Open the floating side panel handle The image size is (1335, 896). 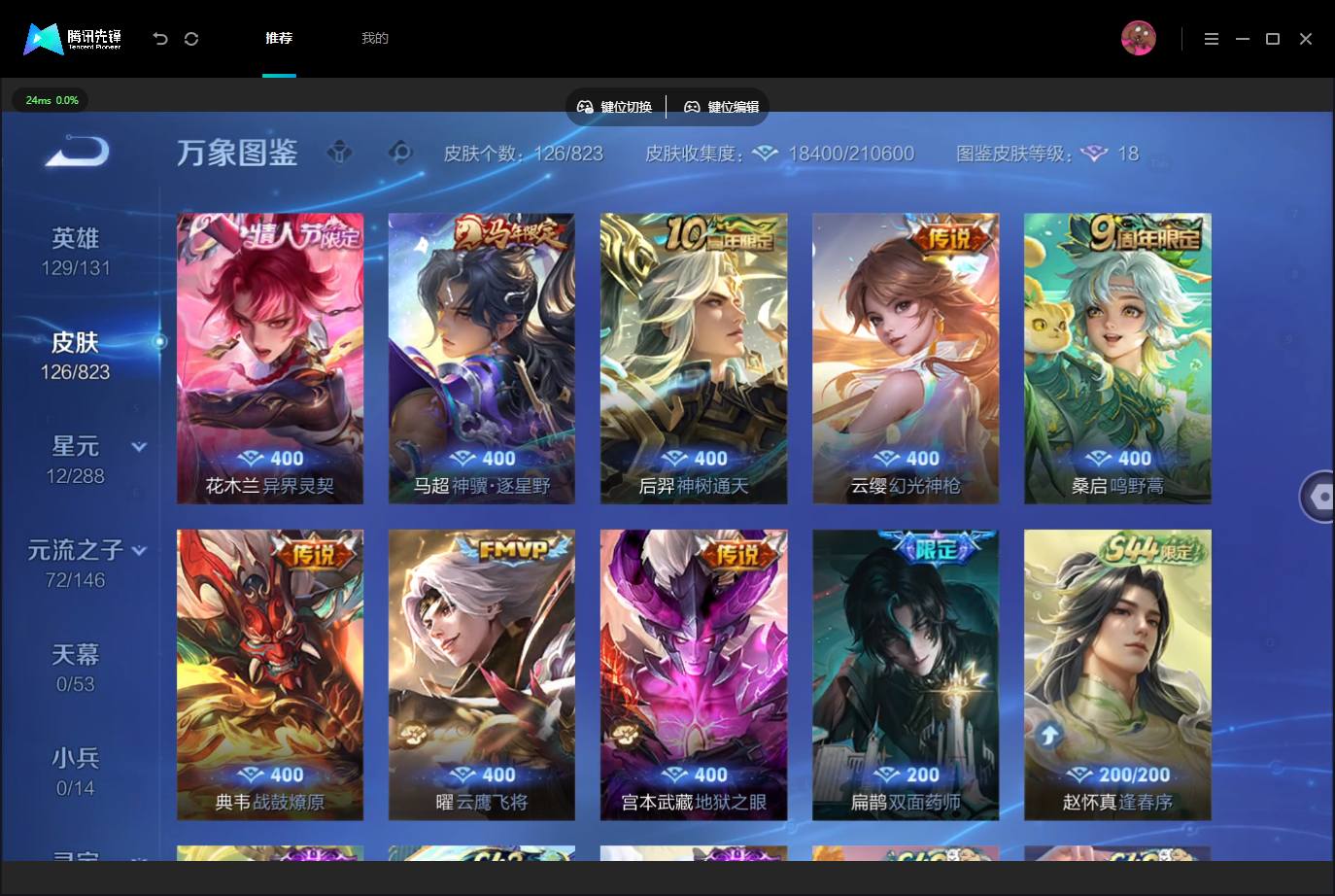pos(1318,497)
